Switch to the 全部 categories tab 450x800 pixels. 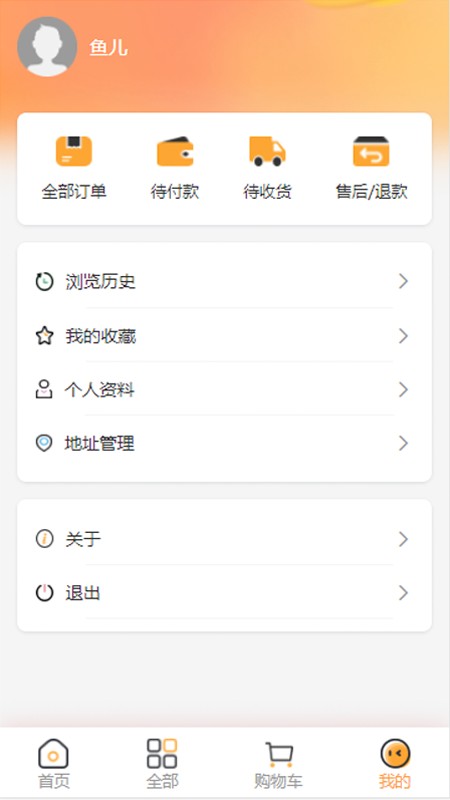[162, 763]
